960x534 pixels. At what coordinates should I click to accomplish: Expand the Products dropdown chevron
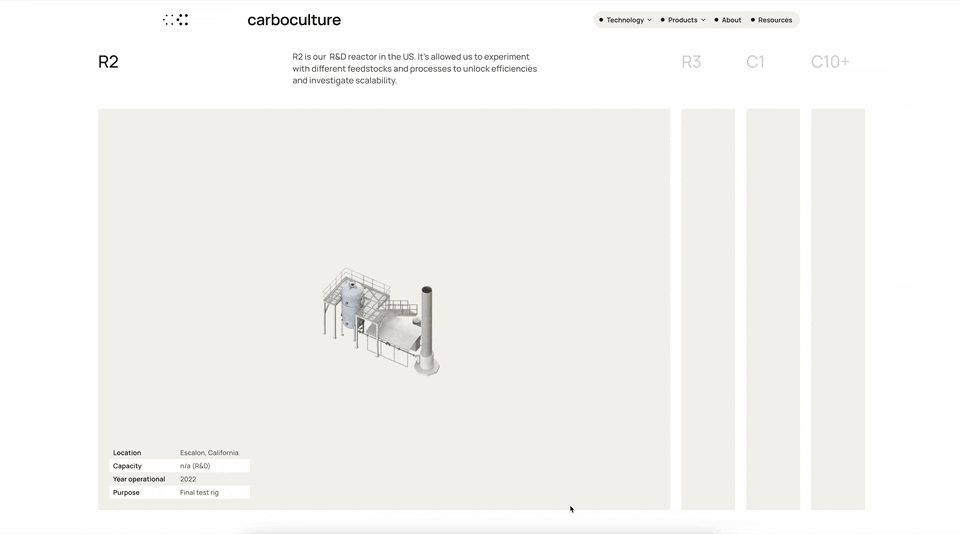tap(703, 20)
